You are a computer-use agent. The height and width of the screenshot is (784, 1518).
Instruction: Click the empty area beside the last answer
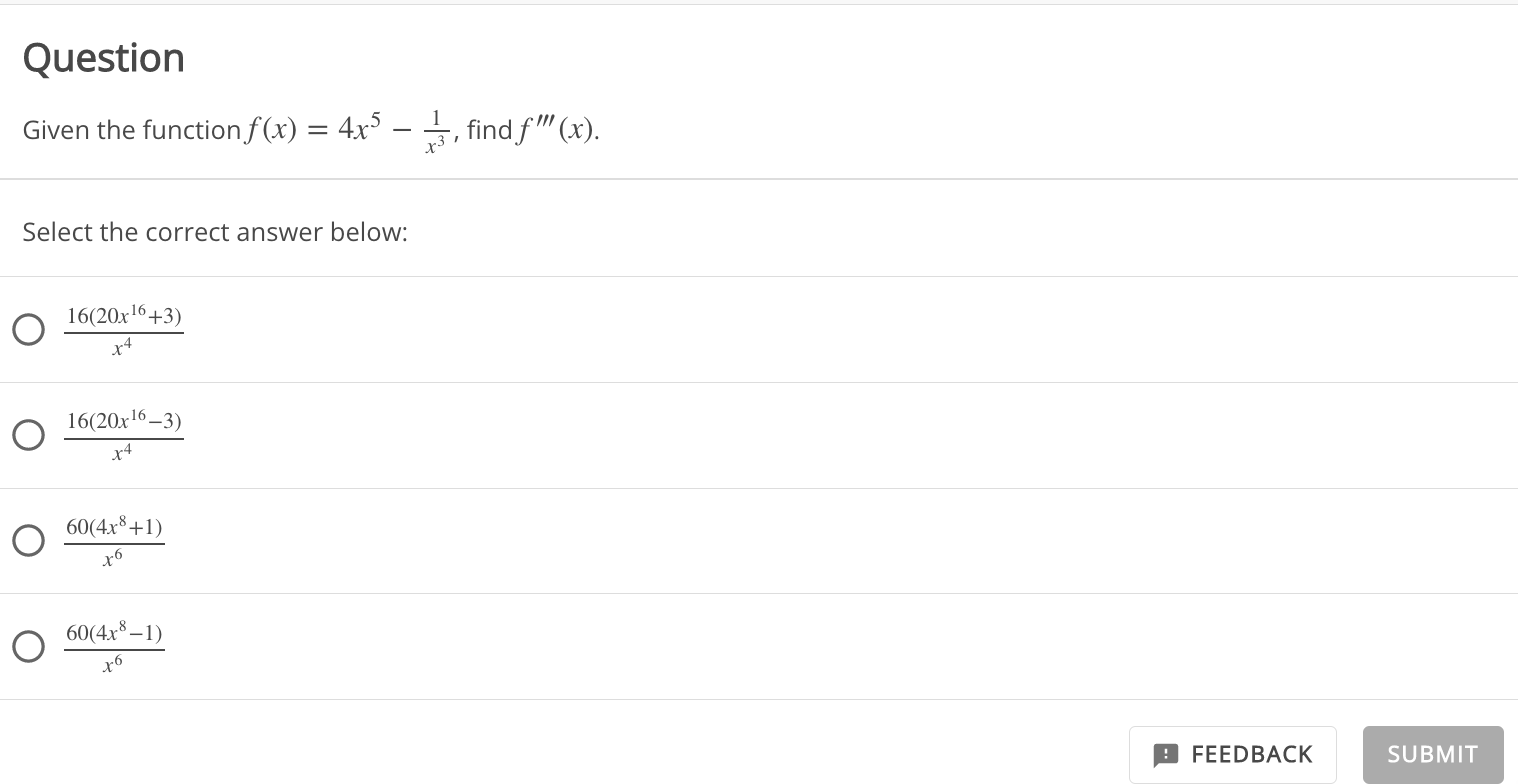(x=700, y=647)
